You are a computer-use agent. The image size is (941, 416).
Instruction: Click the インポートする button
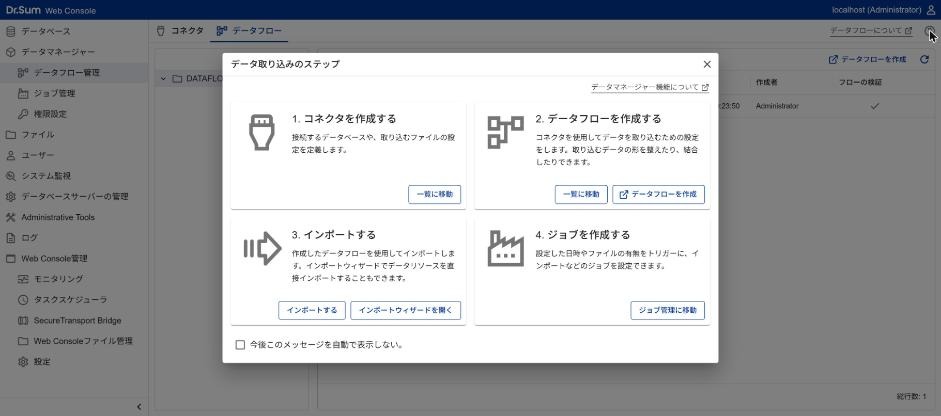pyautogui.click(x=312, y=310)
